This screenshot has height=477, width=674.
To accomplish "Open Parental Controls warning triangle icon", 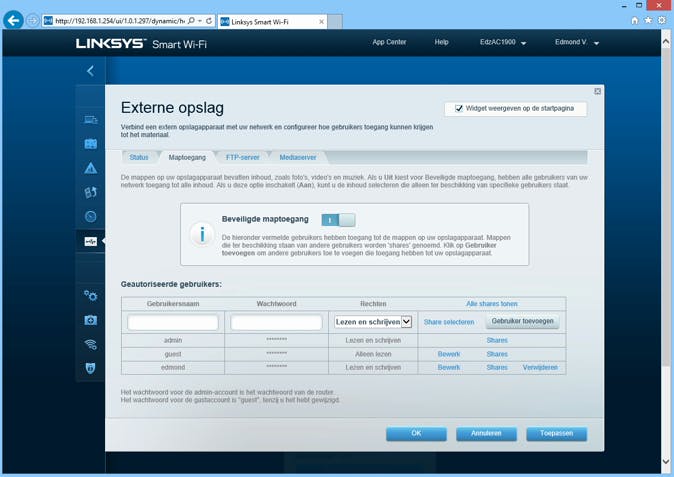I will (91, 168).
